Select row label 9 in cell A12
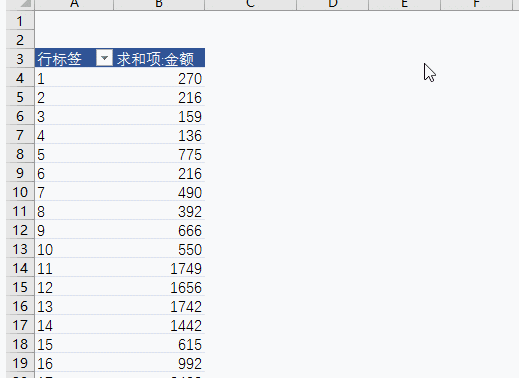The width and height of the screenshot is (519, 378). coord(74,230)
